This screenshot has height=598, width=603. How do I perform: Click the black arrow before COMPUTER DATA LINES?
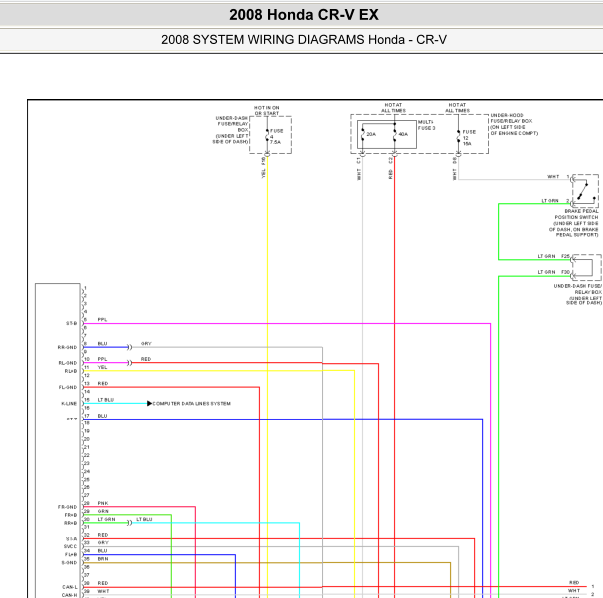(x=150, y=403)
